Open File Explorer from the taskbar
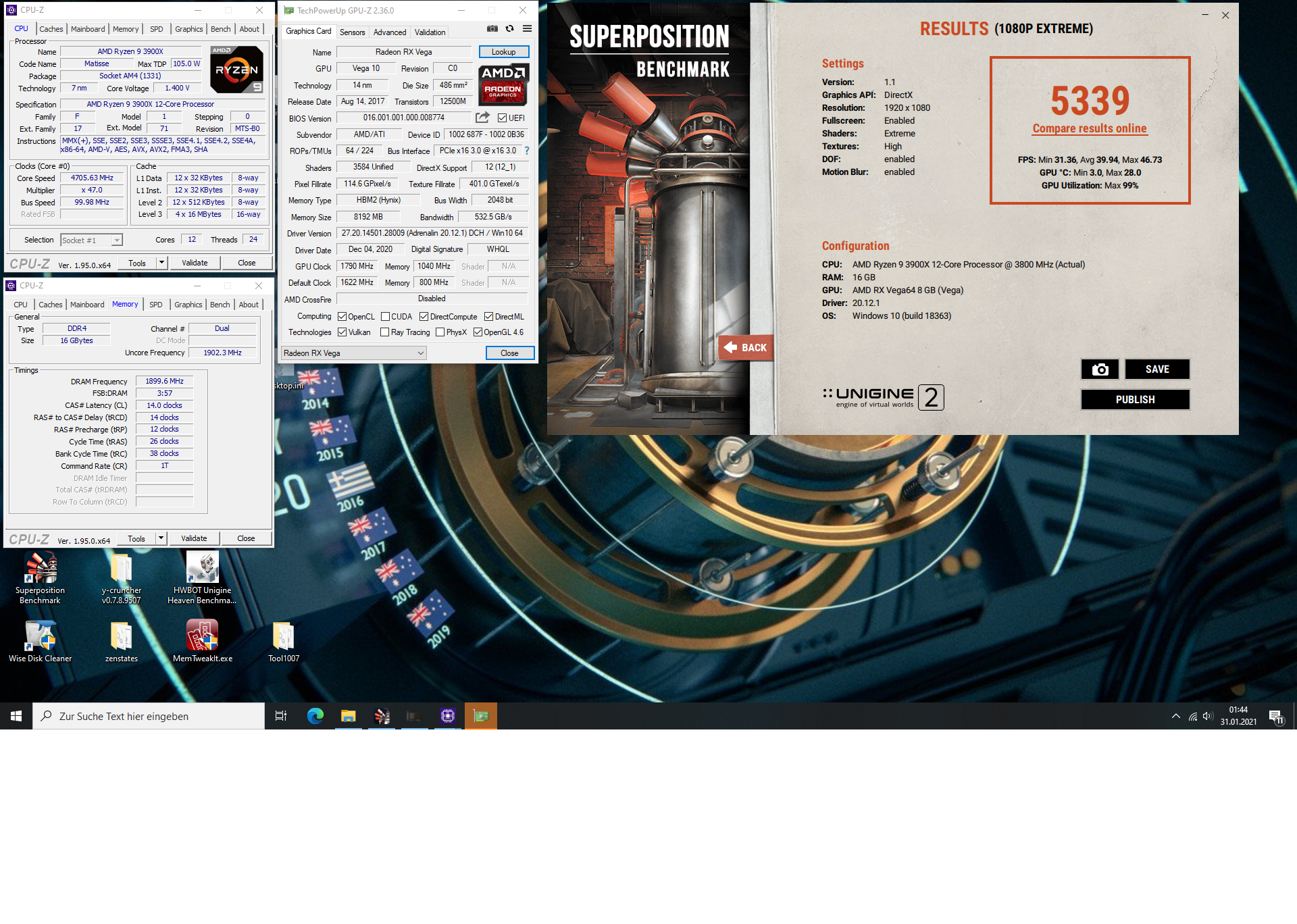Screen dimensions: 1297x924 348,716
